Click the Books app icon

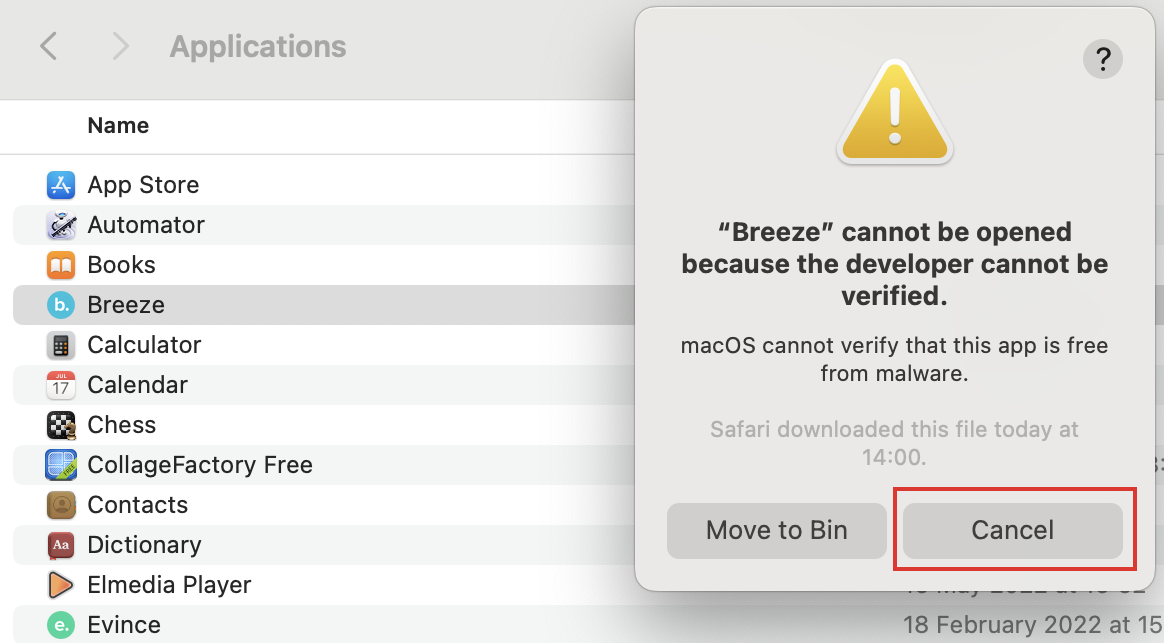point(62,265)
